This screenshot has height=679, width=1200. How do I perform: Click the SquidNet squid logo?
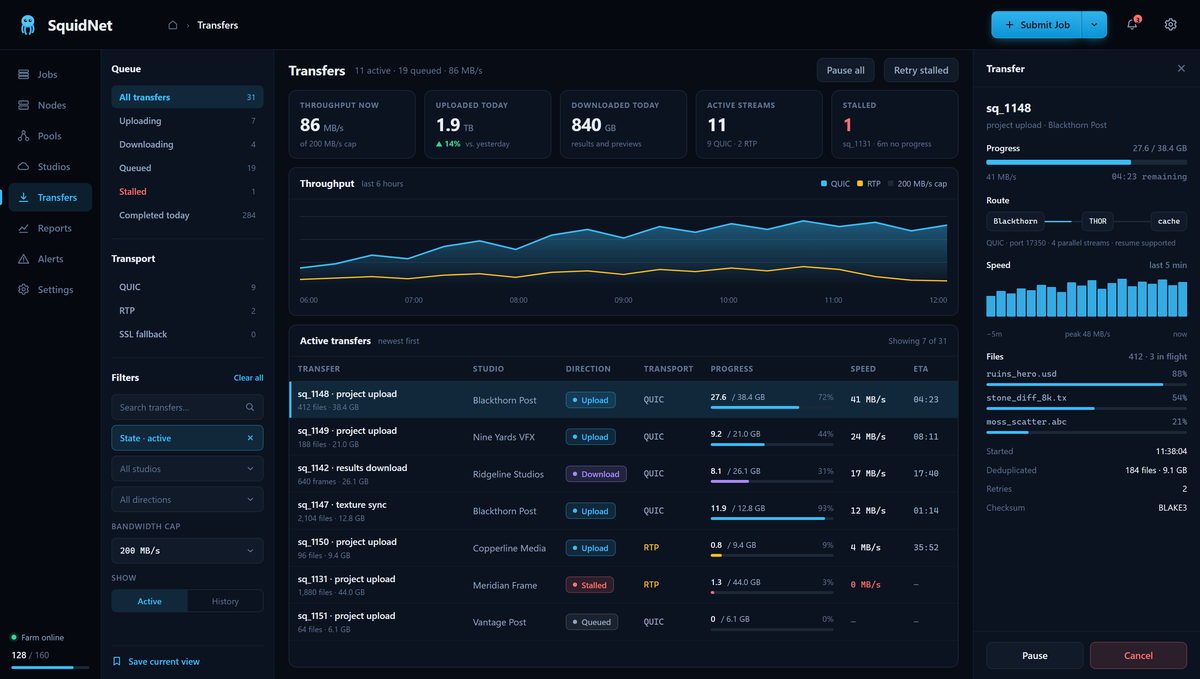tap(27, 25)
